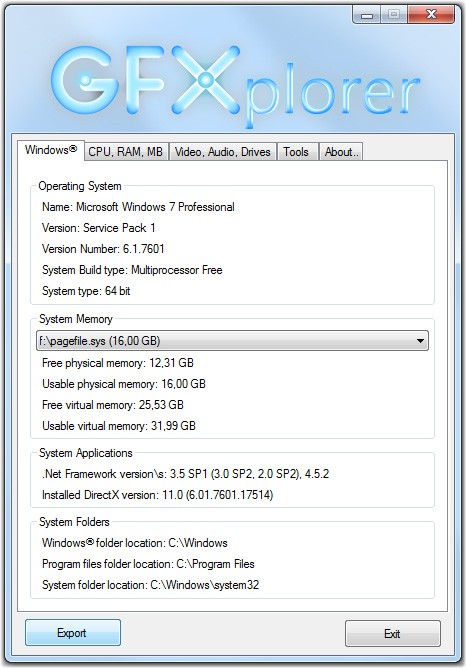Select the f:\pagefile.sys combo box

232,341
